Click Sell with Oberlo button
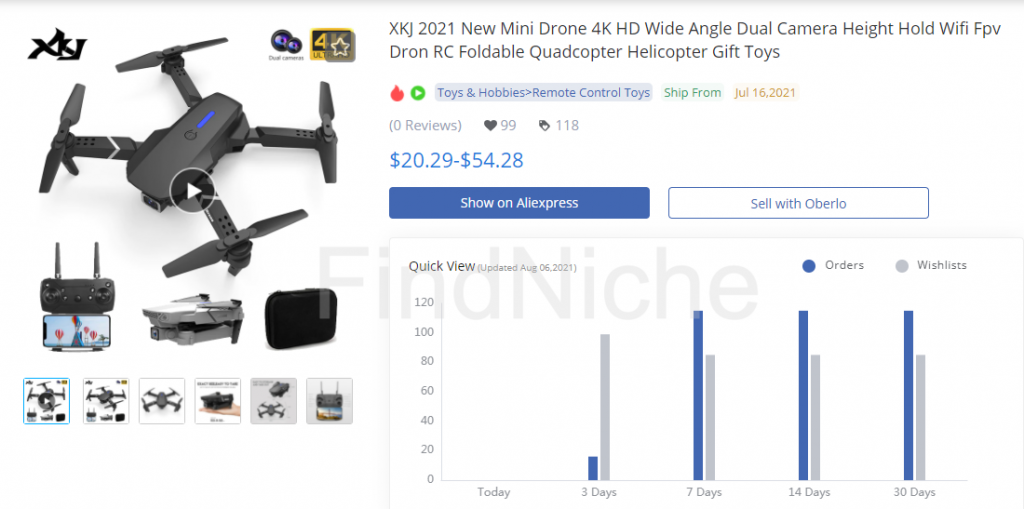The height and width of the screenshot is (509, 1024). (x=798, y=203)
